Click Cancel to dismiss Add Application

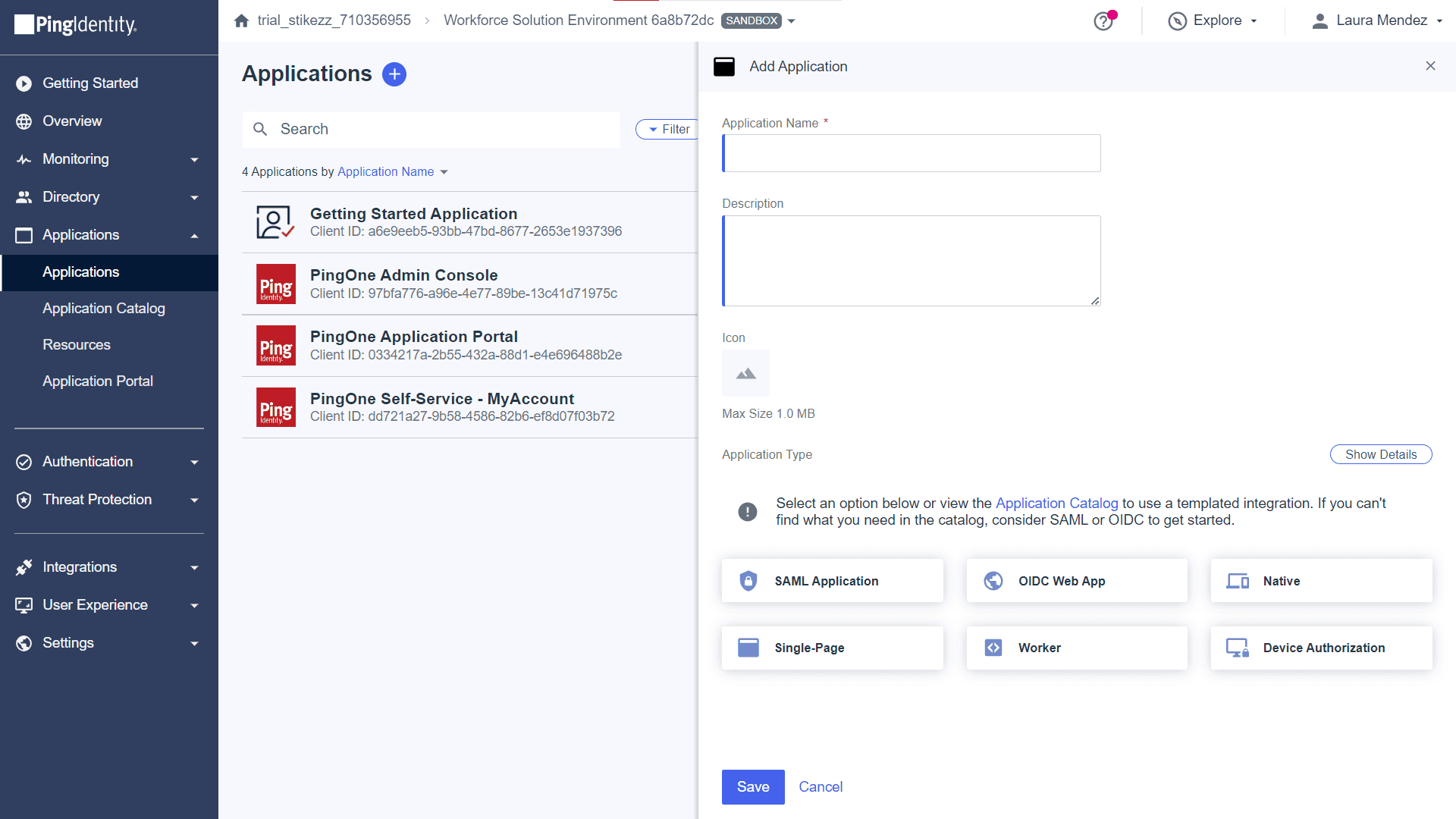[821, 787]
